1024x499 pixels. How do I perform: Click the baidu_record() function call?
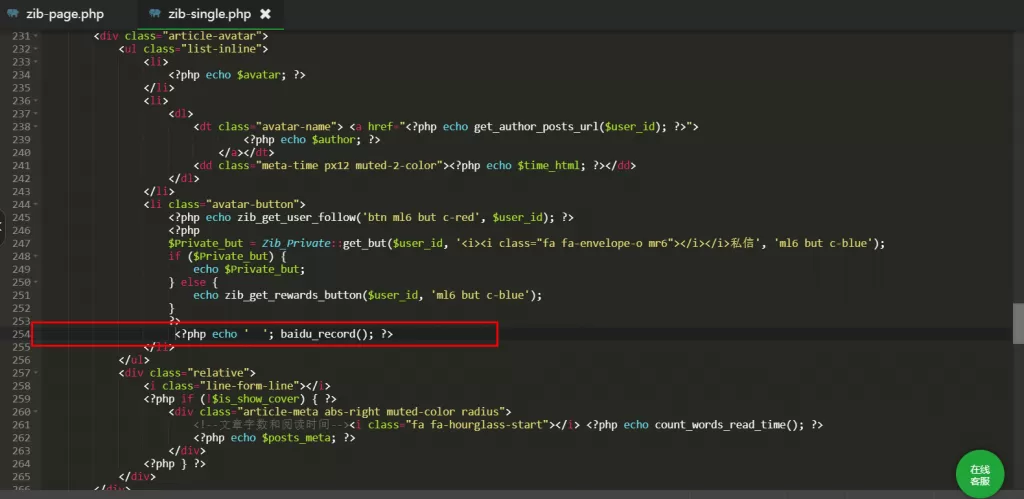pyautogui.click(x=327, y=334)
